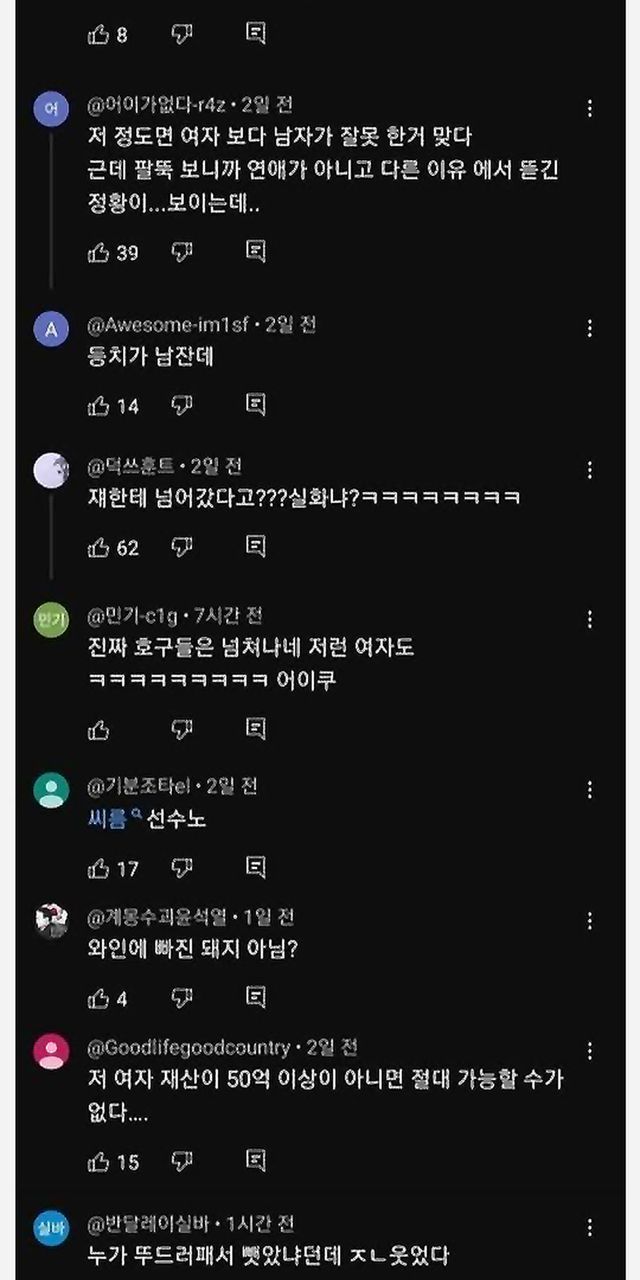Dislike the comment by @Awesome-im1sf
The image size is (640, 1280).
[181, 405]
